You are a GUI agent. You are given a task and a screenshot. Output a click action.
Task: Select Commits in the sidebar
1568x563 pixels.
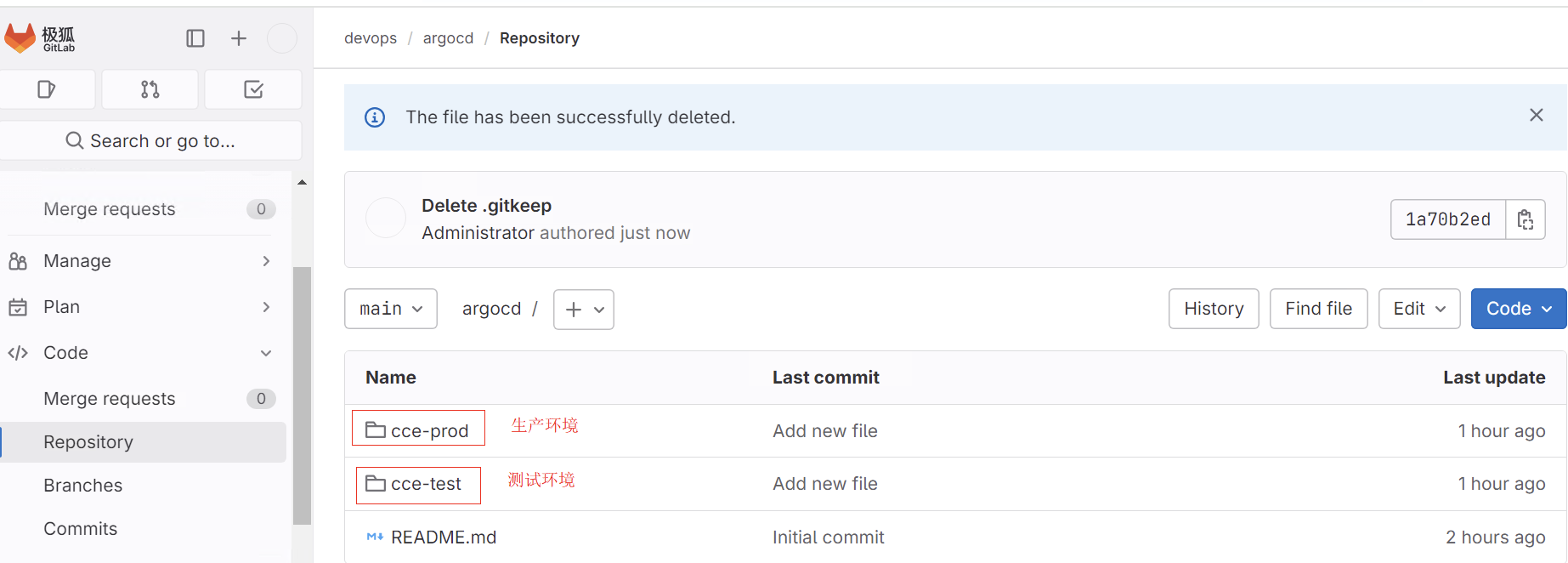coord(81,529)
